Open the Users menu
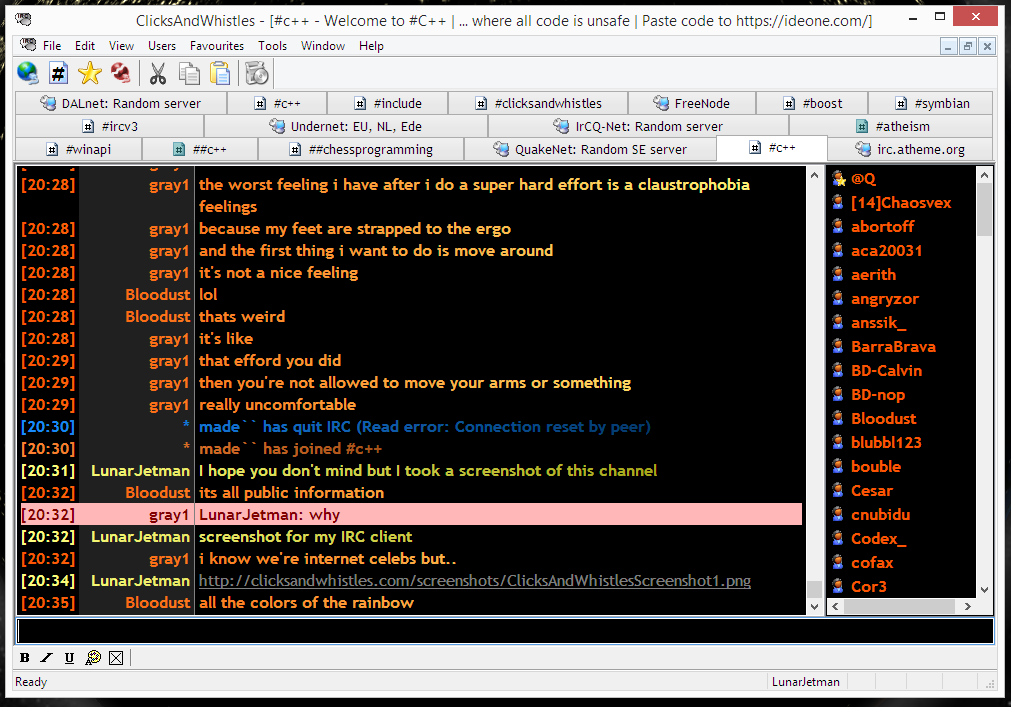Image resolution: width=1011 pixels, height=707 pixels. point(162,46)
